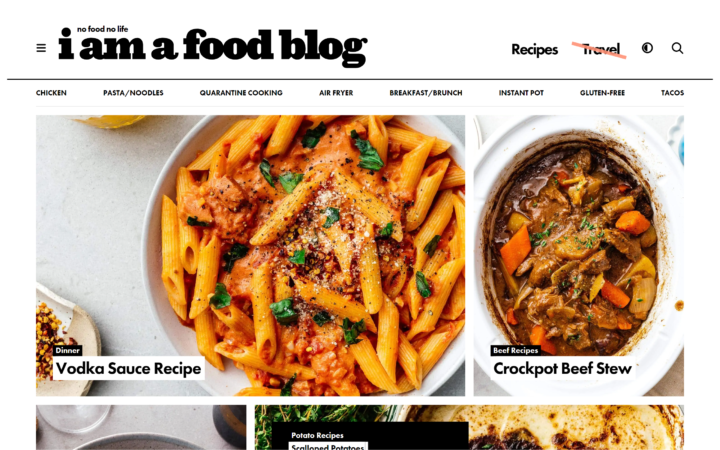The height and width of the screenshot is (450, 720).
Task: Click the Dinner tag label
Action: [68, 350]
